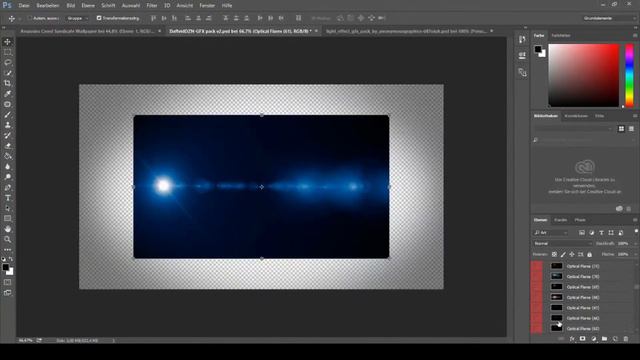Toggle lock all padlock icon
This screenshot has height=360, width=640.
click(x=589, y=254)
